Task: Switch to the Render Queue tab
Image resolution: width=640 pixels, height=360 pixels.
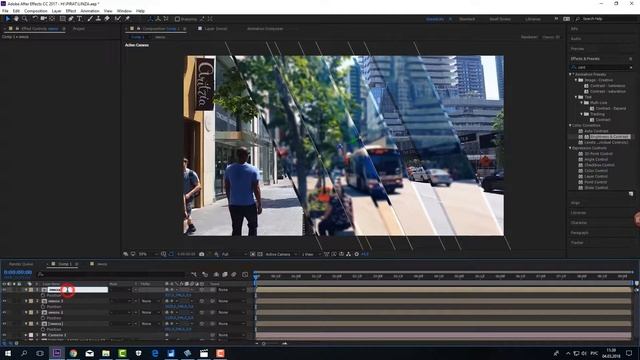Action: [21, 264]
